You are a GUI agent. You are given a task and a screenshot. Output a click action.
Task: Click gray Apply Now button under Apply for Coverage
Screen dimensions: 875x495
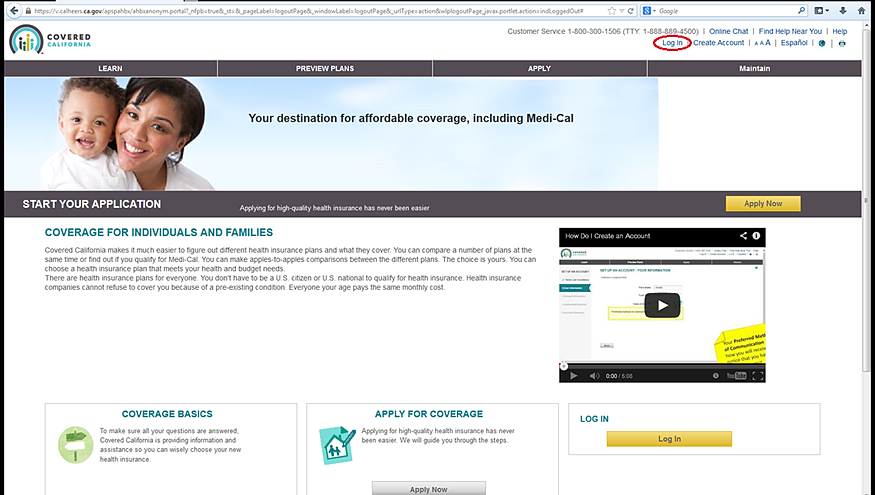(x=429, y=488)
